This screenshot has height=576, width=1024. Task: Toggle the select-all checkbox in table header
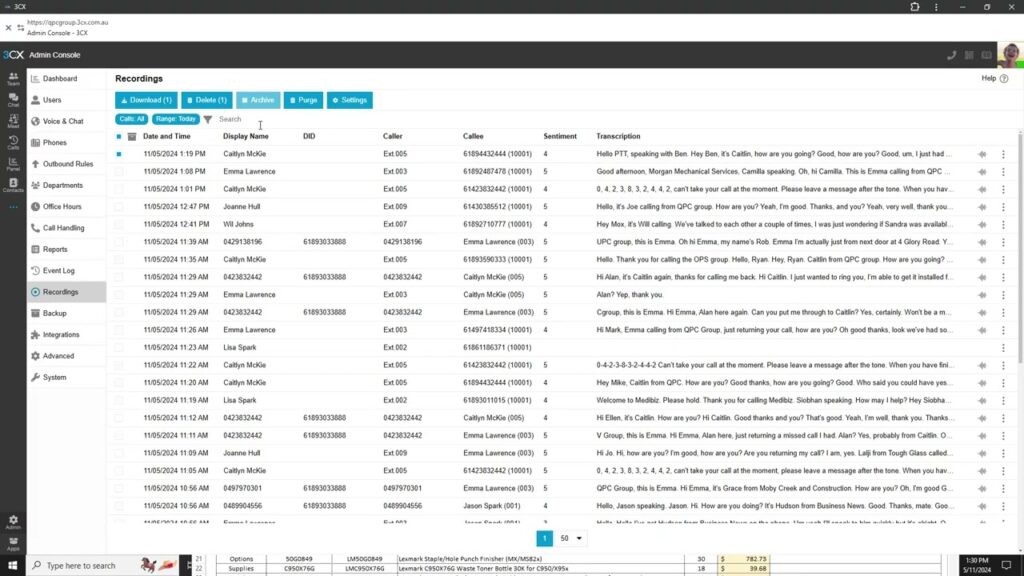(x=119, y=136)
